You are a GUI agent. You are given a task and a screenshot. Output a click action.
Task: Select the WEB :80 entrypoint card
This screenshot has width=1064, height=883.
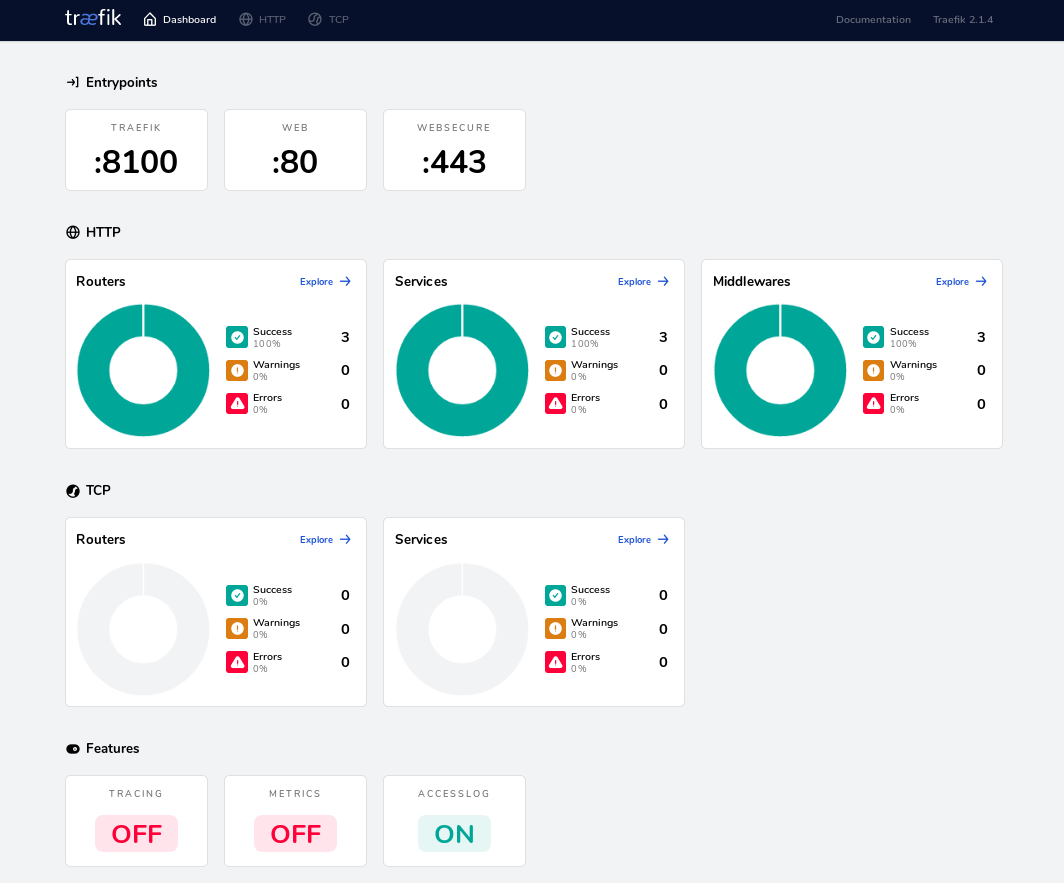click(x=295, y=150)
